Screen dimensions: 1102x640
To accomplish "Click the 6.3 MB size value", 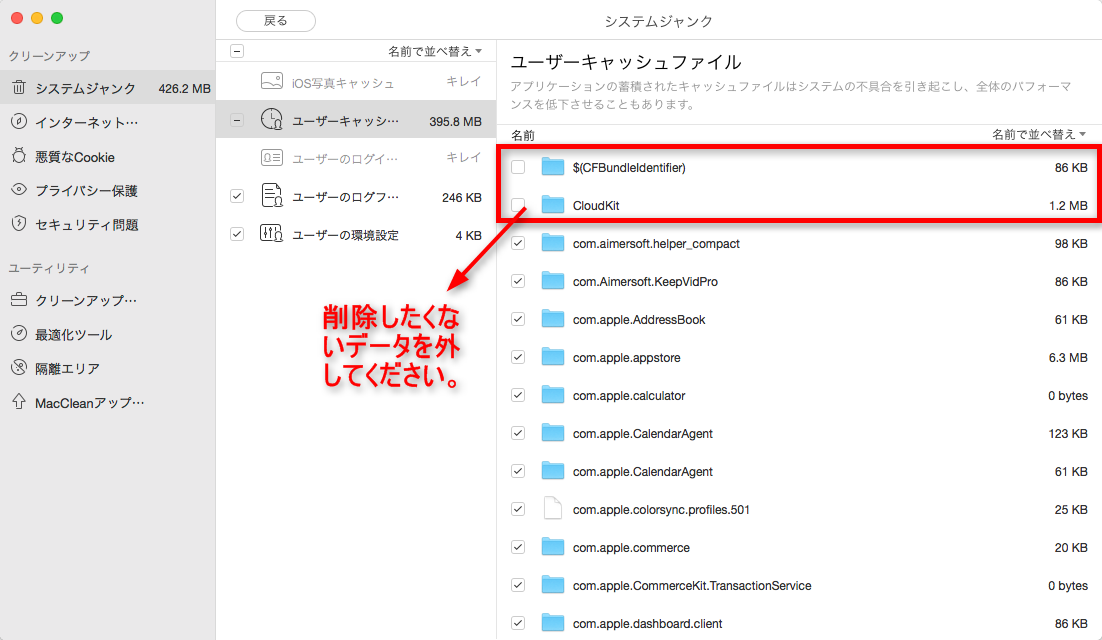I will 1068,358.
